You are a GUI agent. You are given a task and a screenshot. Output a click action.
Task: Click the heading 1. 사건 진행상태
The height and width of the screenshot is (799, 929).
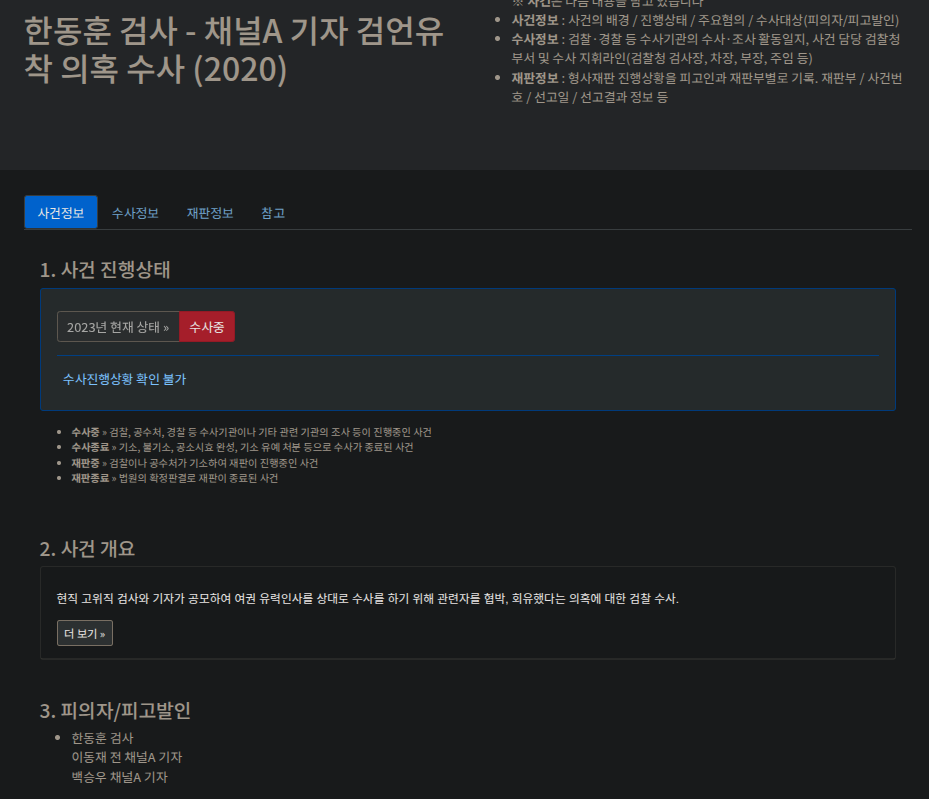pos(105,270)
